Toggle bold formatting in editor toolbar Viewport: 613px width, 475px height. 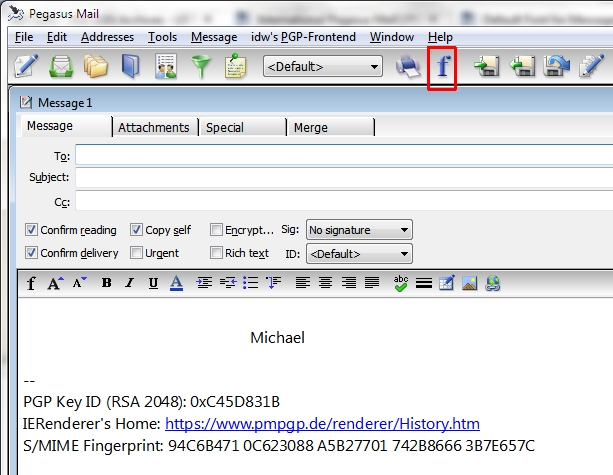click(105, 283)
